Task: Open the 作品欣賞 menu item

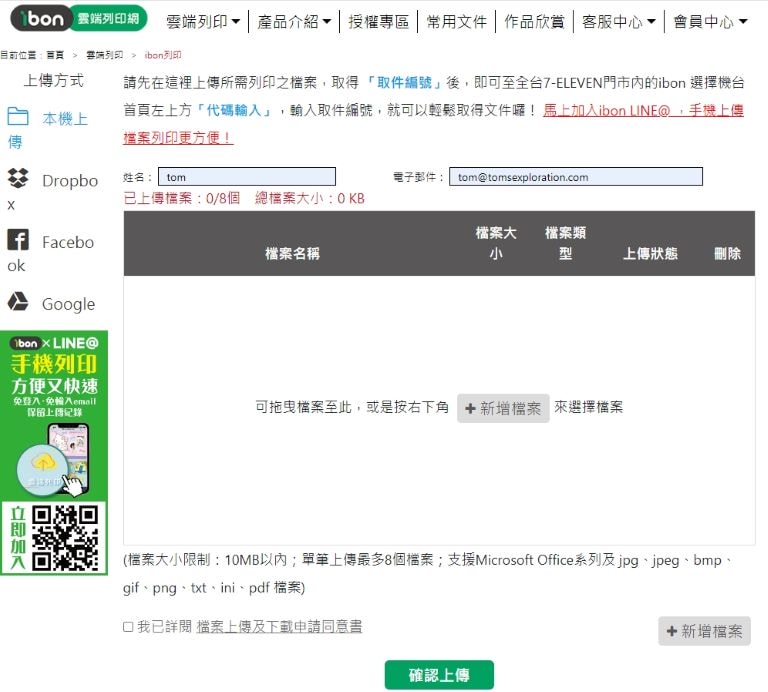Action: 534,22
